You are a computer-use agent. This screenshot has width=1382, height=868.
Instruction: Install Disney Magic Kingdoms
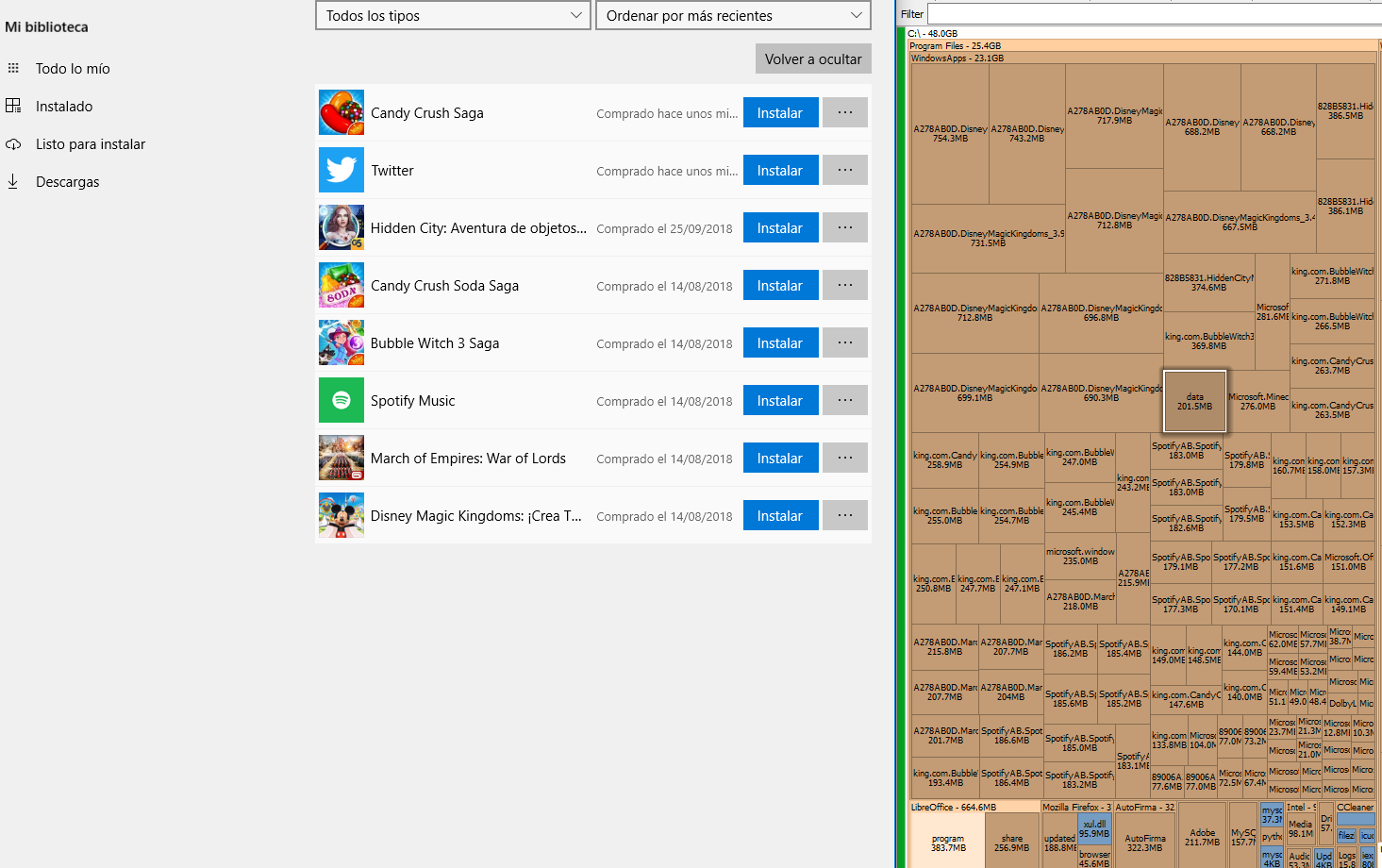[x=780, y=515]
